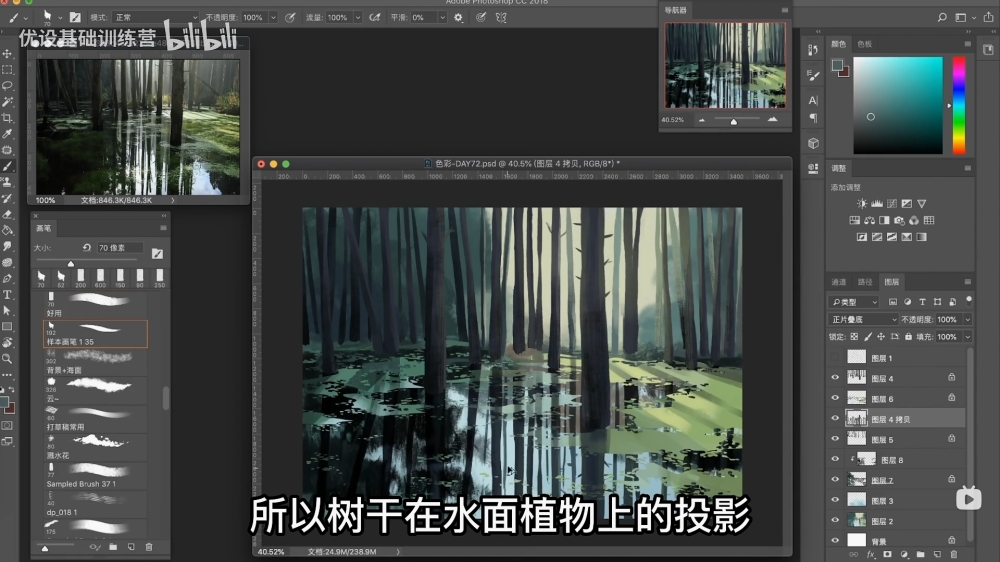The height and width of the screenshot is (562, 1000).
Task: Select the Magic Wand tool
Action: (8, 101)
